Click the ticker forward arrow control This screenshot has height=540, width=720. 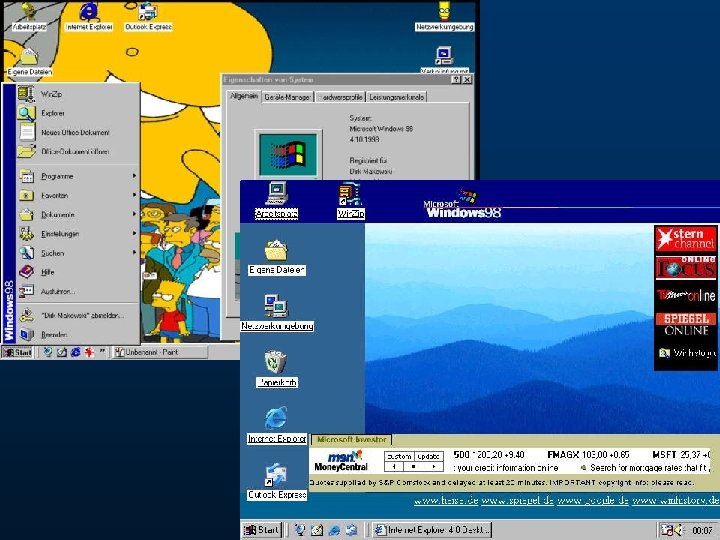point(433,467)
